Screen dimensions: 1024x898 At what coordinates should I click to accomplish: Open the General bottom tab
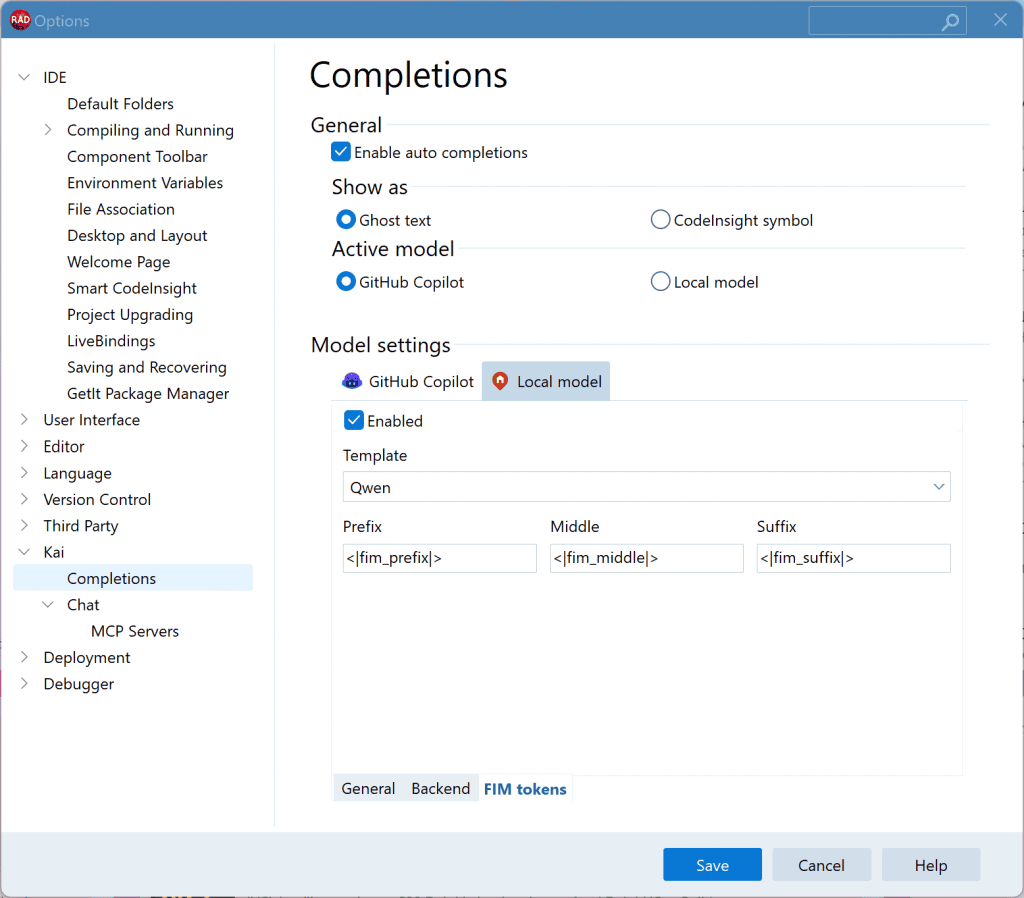[x=368, y=789]
